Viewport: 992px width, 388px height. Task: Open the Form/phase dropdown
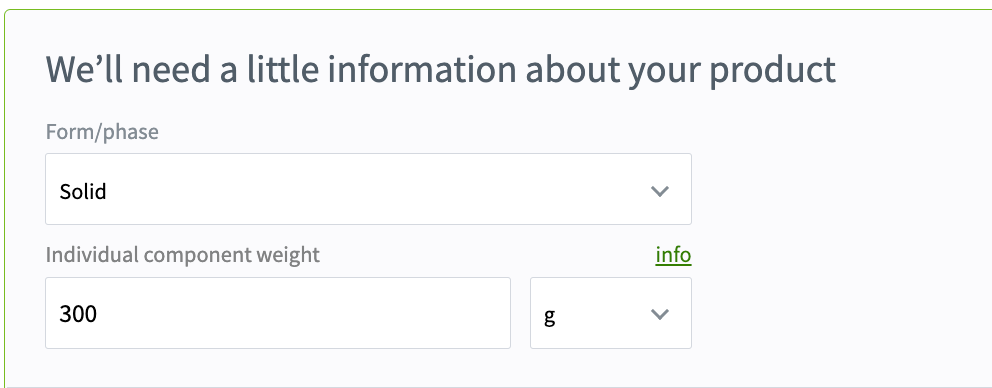(368, 189)
